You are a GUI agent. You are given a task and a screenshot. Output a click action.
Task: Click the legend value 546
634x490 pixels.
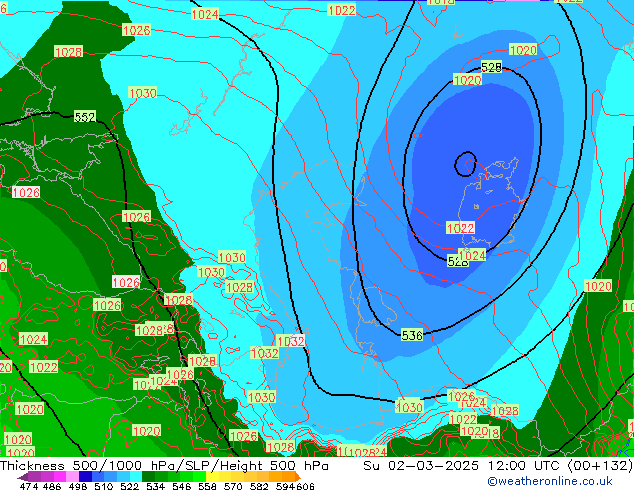point(182,486)
